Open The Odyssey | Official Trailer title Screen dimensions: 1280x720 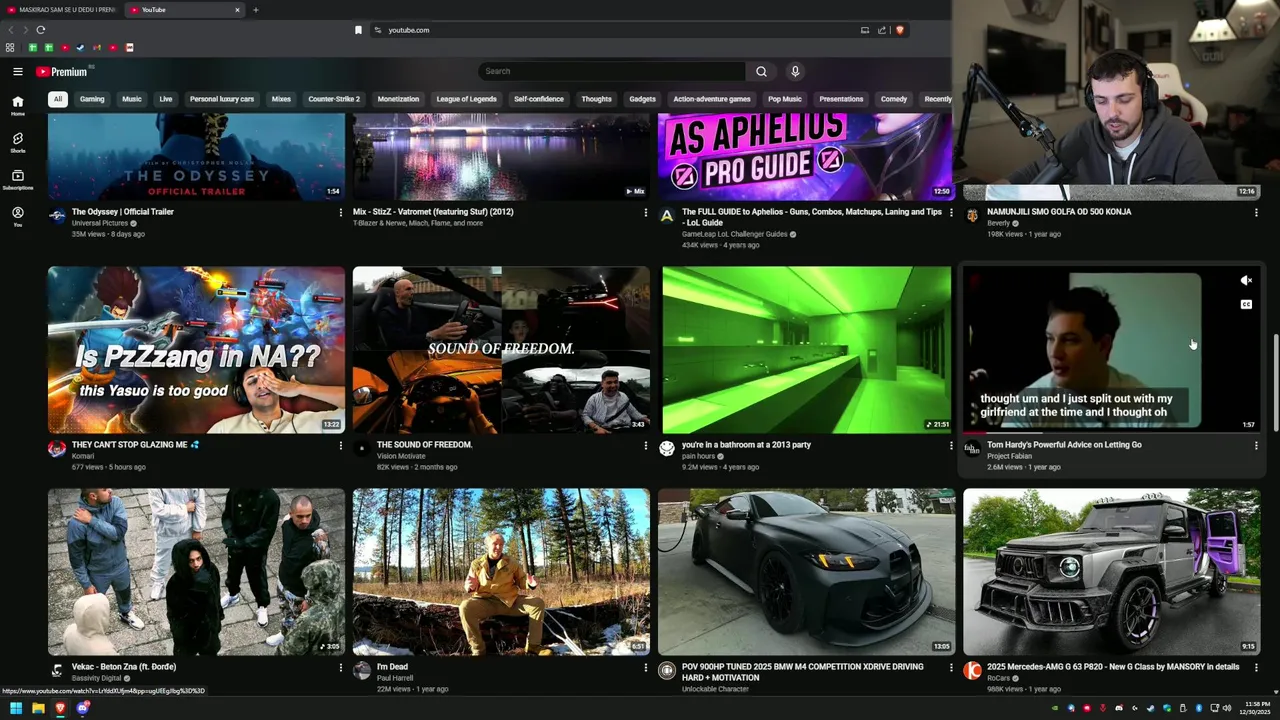pos(123,212)
